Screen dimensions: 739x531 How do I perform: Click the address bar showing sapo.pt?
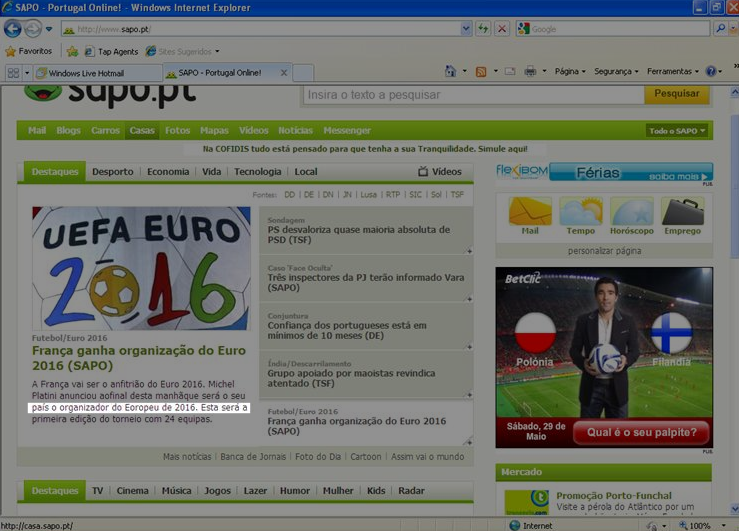261,29
